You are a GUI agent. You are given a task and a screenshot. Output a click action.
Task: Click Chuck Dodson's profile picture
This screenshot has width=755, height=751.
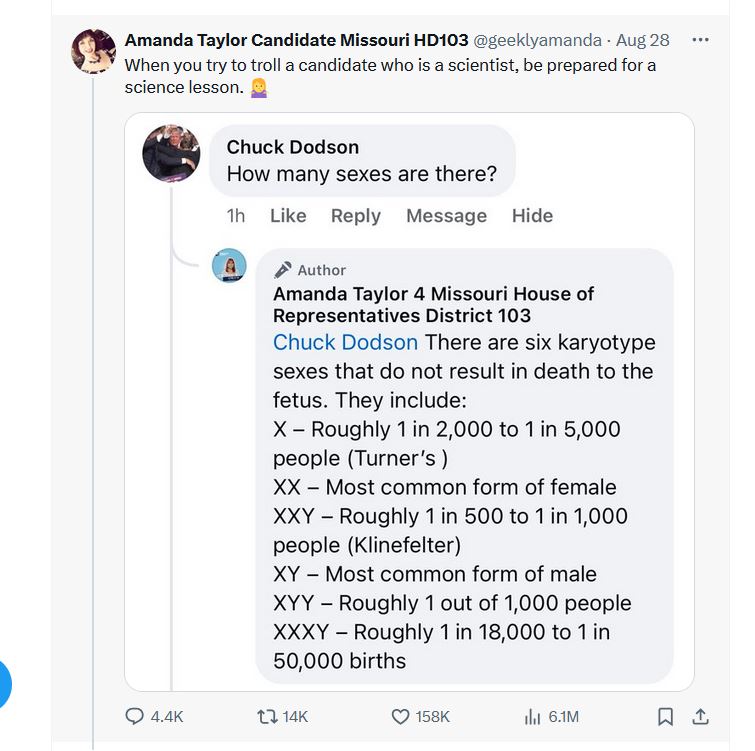point(171,154)
